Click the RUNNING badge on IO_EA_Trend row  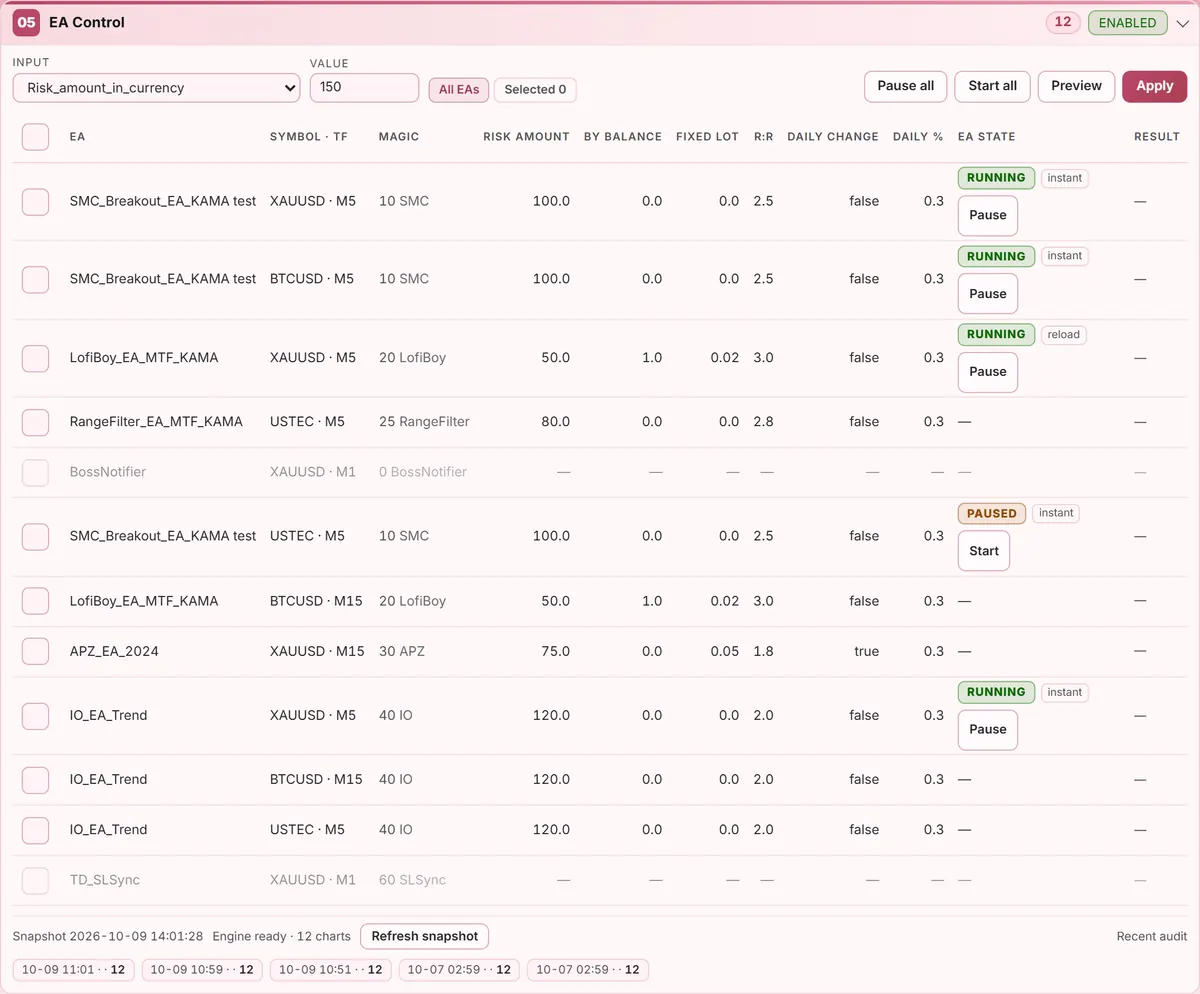(x=996, y=692)
